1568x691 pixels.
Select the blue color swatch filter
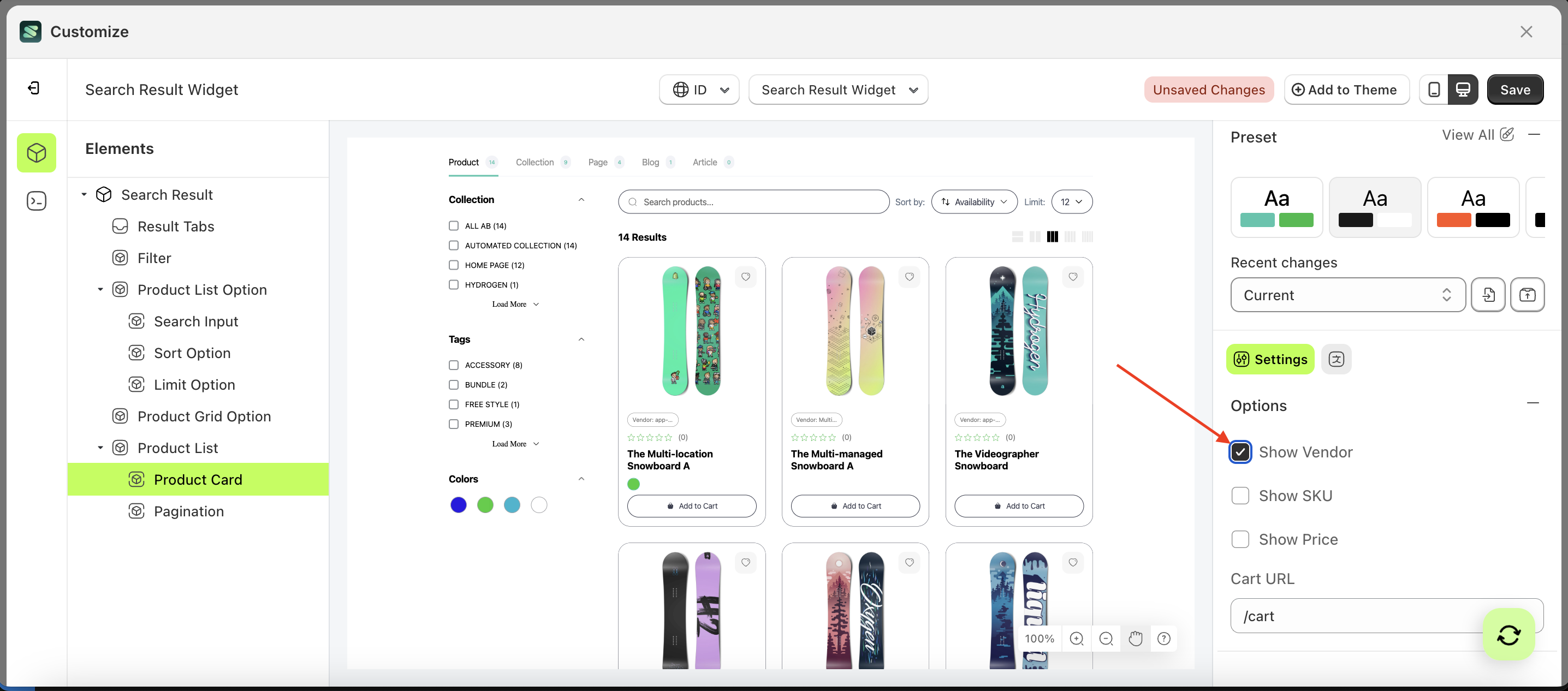coord(459,505)
